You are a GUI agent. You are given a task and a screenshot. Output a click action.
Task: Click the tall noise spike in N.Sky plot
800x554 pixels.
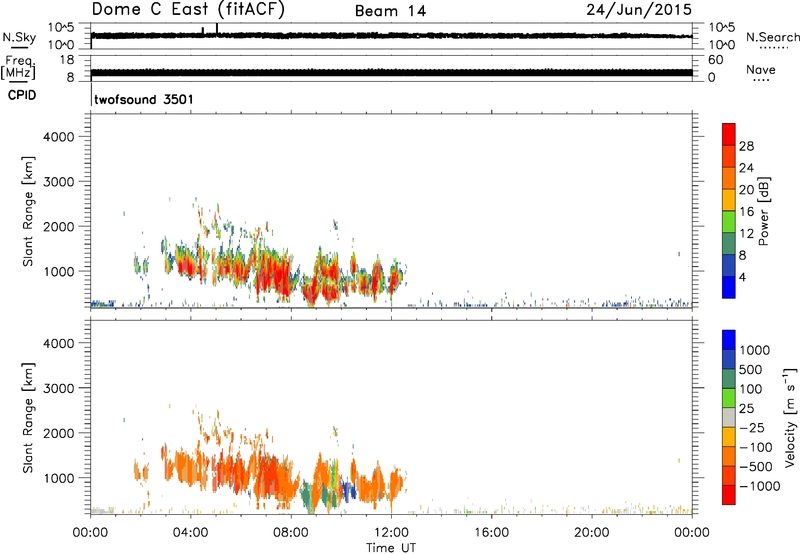coord(217,29)
